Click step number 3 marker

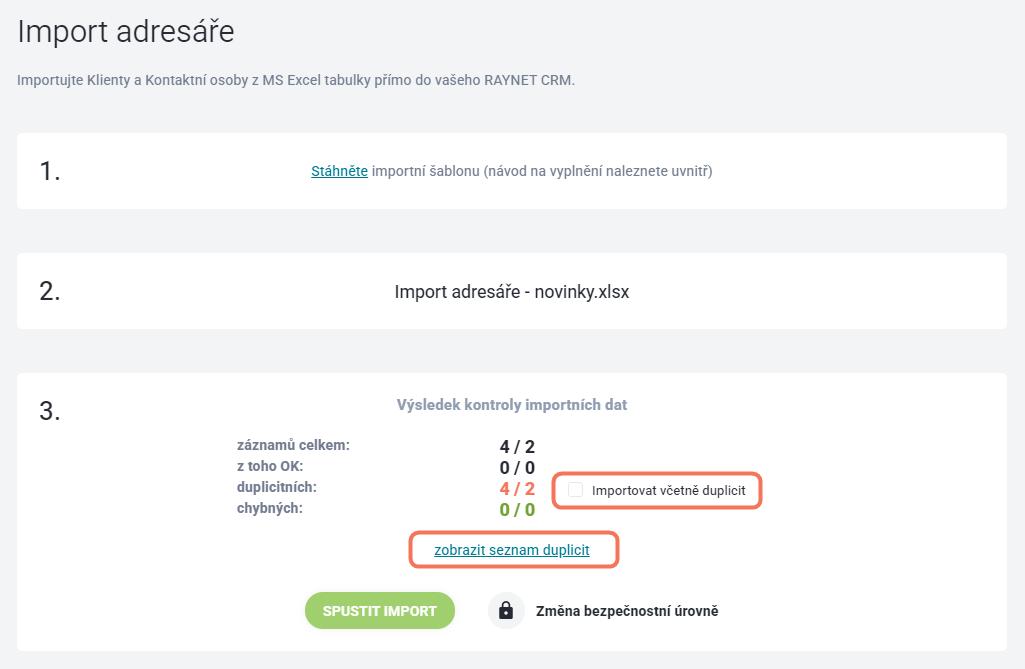click(50, 411)
